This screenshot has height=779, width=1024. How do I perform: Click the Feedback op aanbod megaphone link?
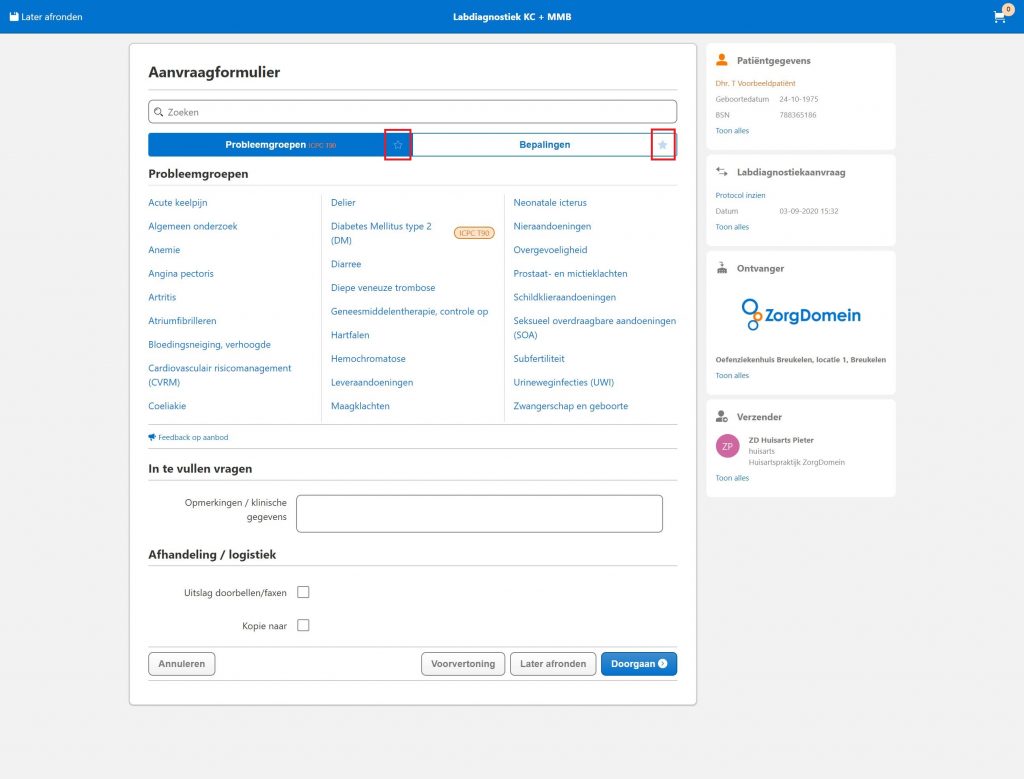click(x=188, y=437)
